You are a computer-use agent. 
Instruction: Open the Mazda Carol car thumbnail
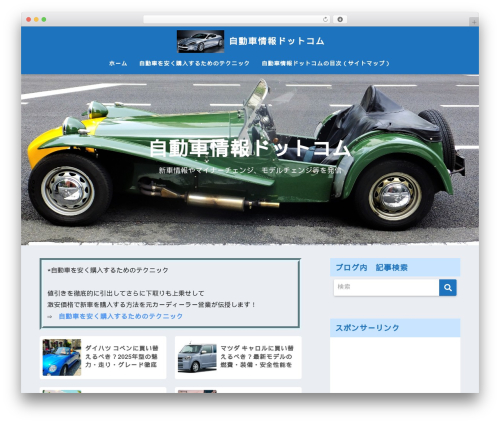pos(197,357)
